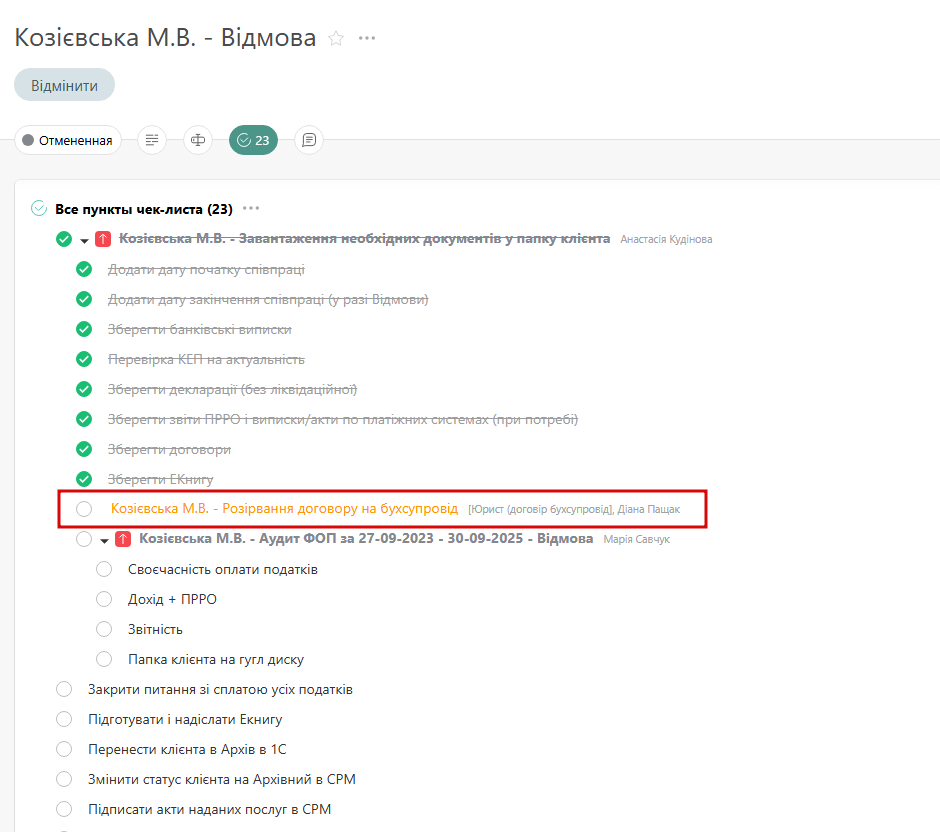Click the checklist circle icon beside Все пункты чек-листа
The width and height of the screenshot is (940, 832).
pyautogui.click(x=39, y=209)
